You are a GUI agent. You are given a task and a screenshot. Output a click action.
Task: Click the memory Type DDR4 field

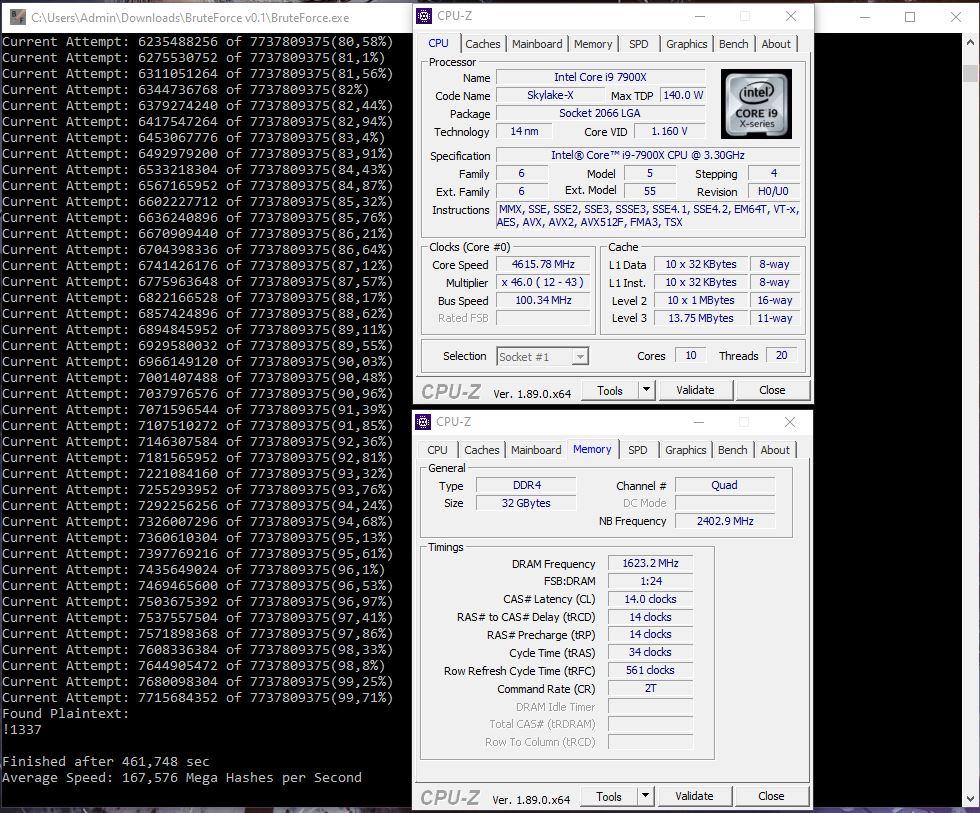coord(526,486)
